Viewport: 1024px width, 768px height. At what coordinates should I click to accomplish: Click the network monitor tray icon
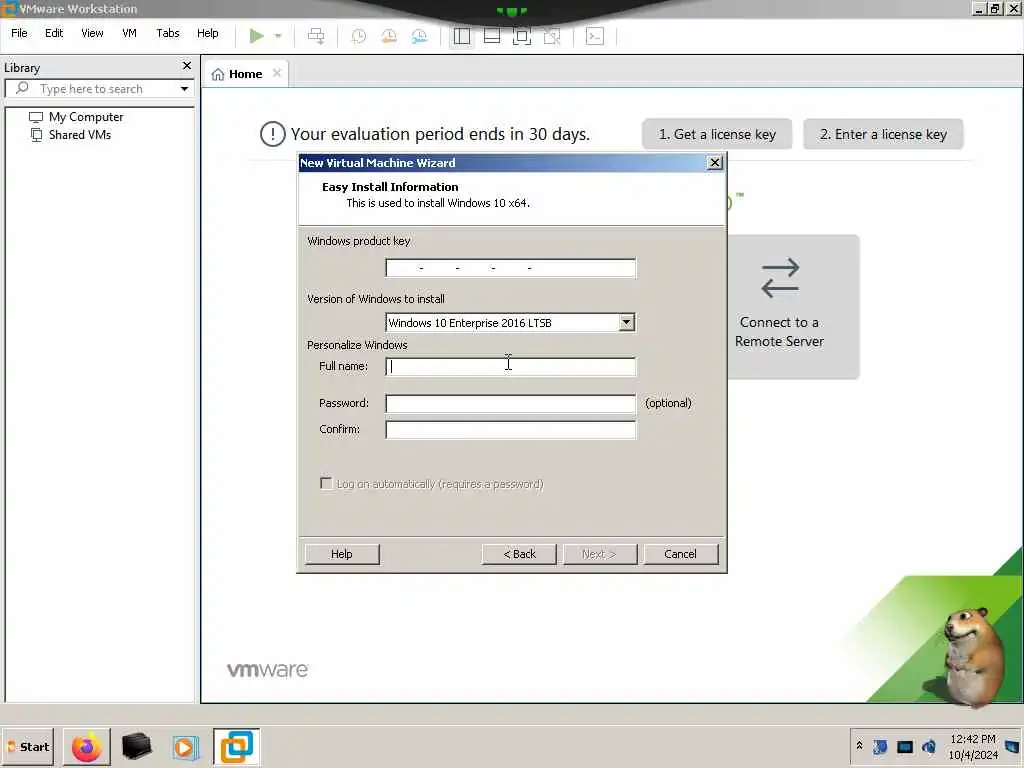click(x=904, y=747)
